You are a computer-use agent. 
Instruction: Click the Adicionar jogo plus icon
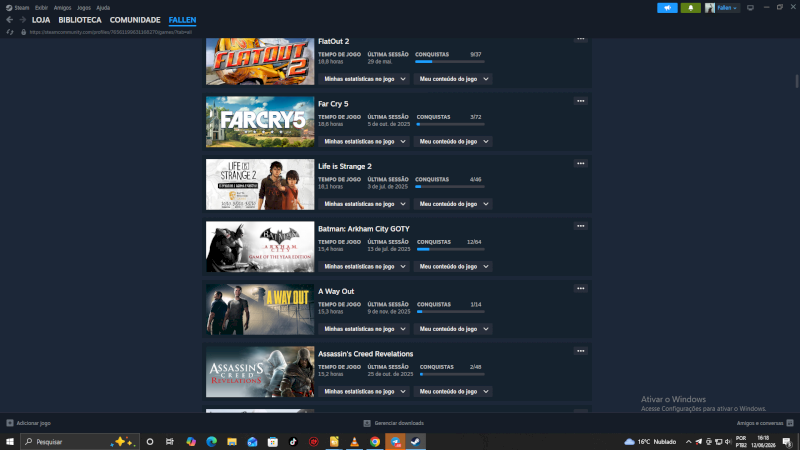pyautogui.click(x=10, y=423)
